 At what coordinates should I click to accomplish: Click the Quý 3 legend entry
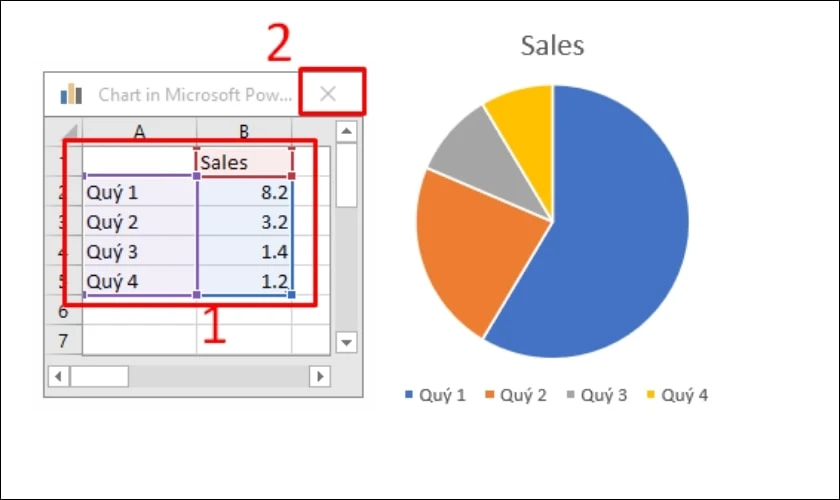(597, 395)
